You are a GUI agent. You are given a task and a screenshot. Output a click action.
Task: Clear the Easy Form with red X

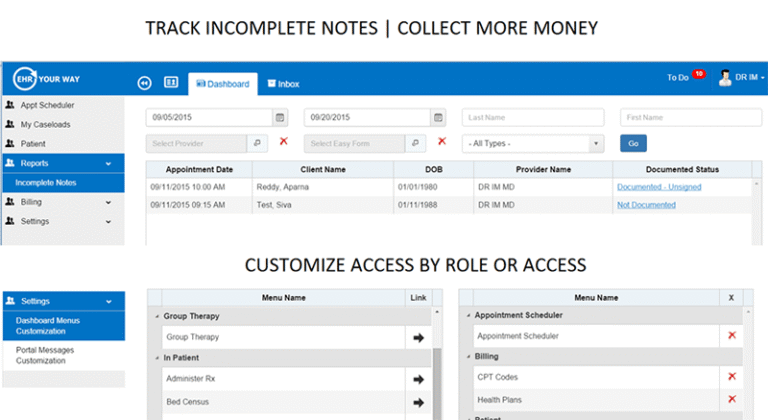click(442, 141)
